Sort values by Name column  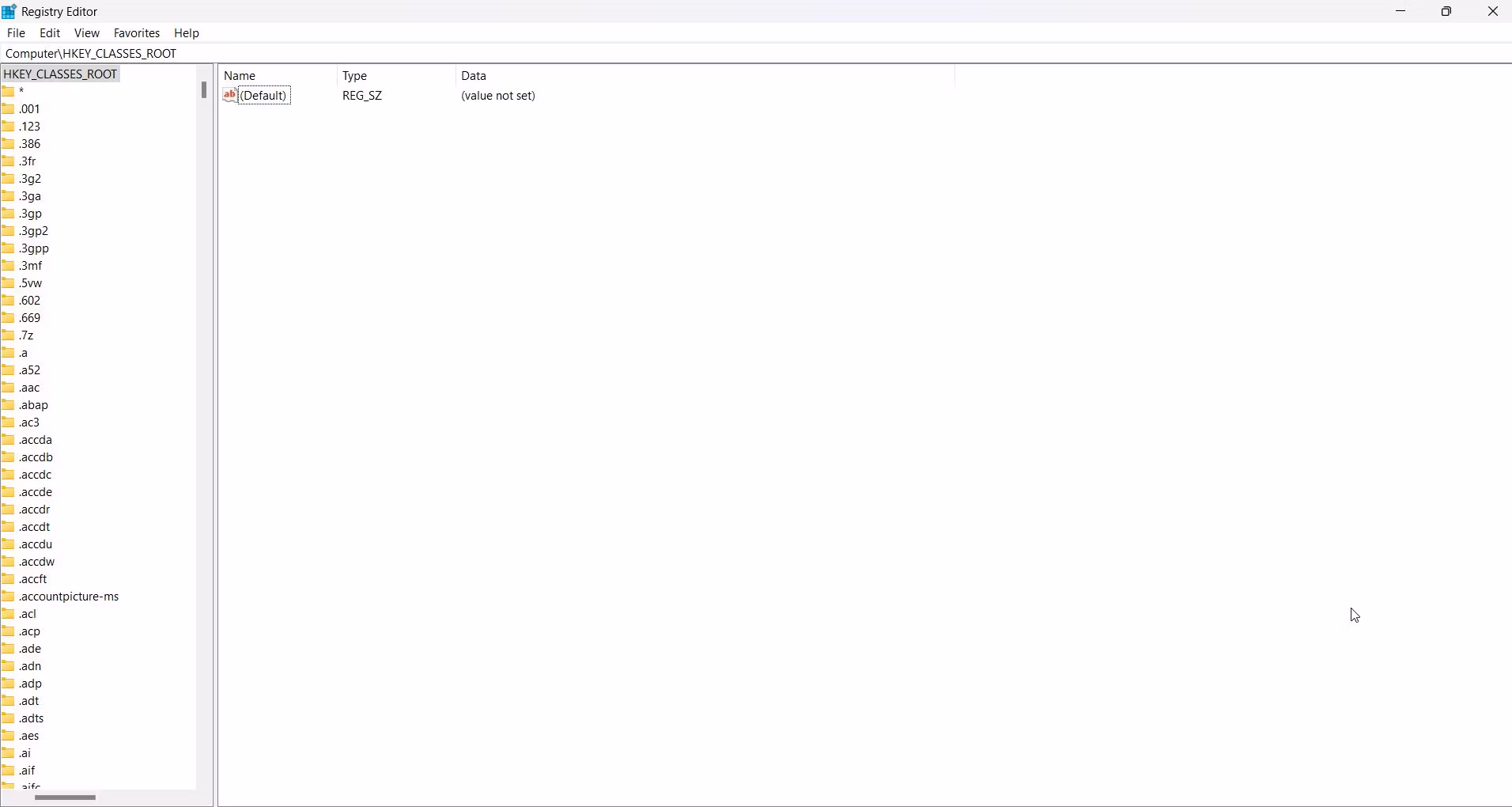click(x=278, y=75)
